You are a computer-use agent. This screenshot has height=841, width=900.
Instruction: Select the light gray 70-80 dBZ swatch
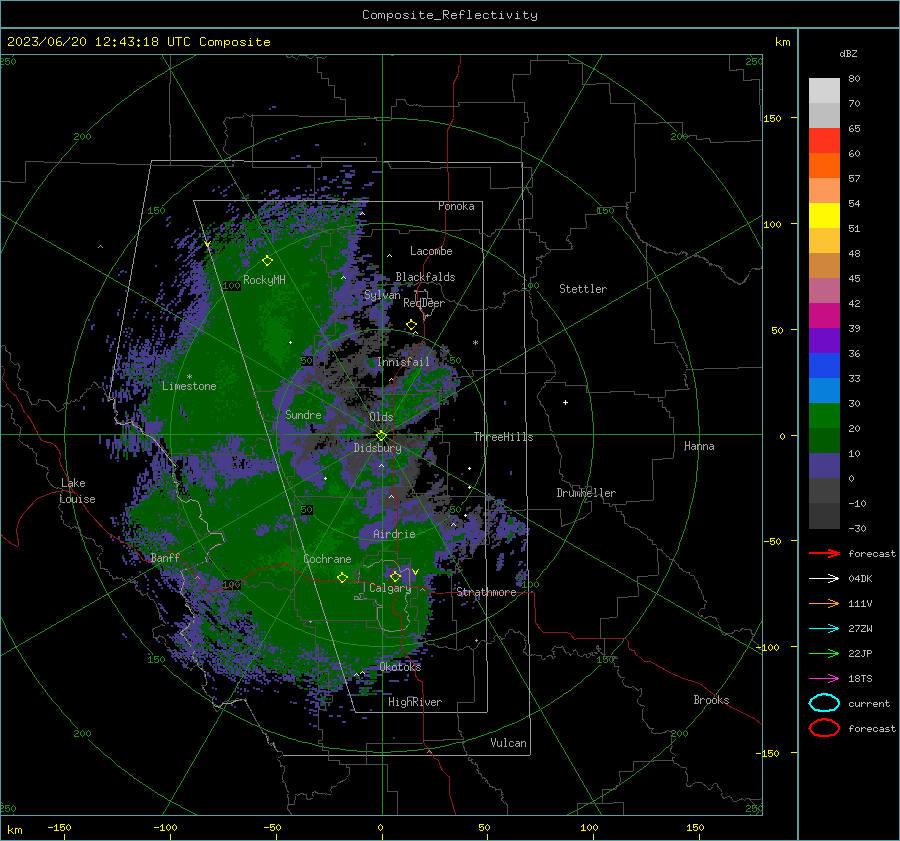point(824,91)
